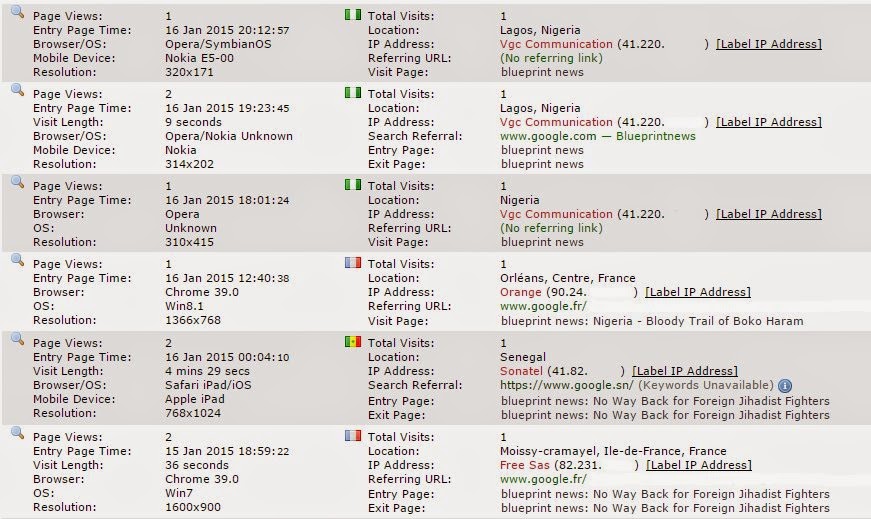Click French flag for Moissy-cramayel visit
This screenshot has height=519, width=871.
click(x=353, y=435)
